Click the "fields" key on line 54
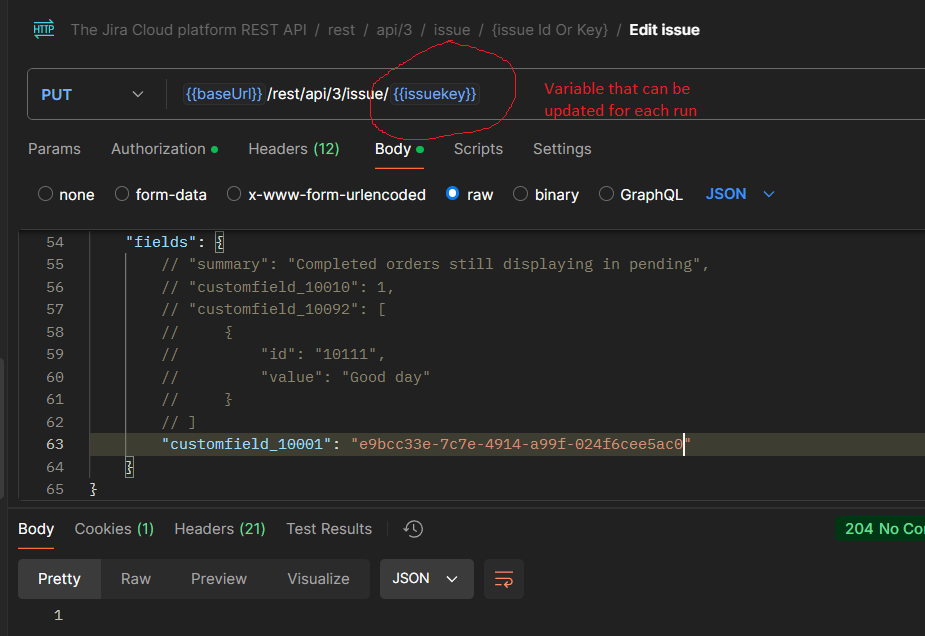 pyautogui.click(x=161, y=242)
